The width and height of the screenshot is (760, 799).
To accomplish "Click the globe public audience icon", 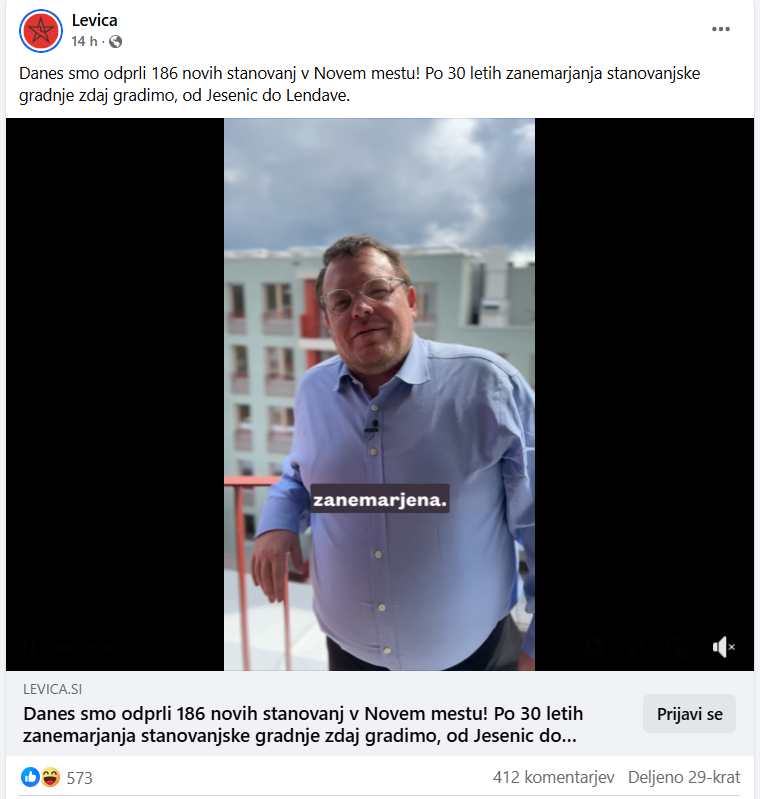I will [x=116, y=41].
